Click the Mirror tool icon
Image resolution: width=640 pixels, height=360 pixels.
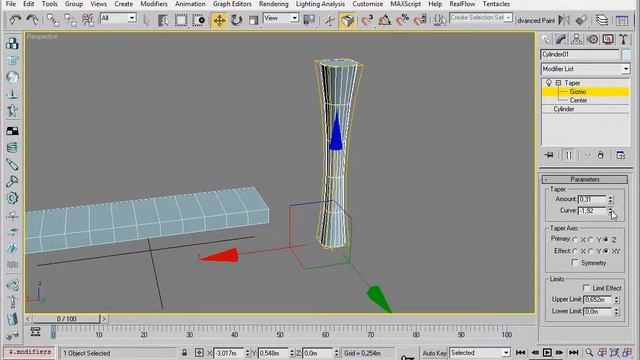coord(564,20)
